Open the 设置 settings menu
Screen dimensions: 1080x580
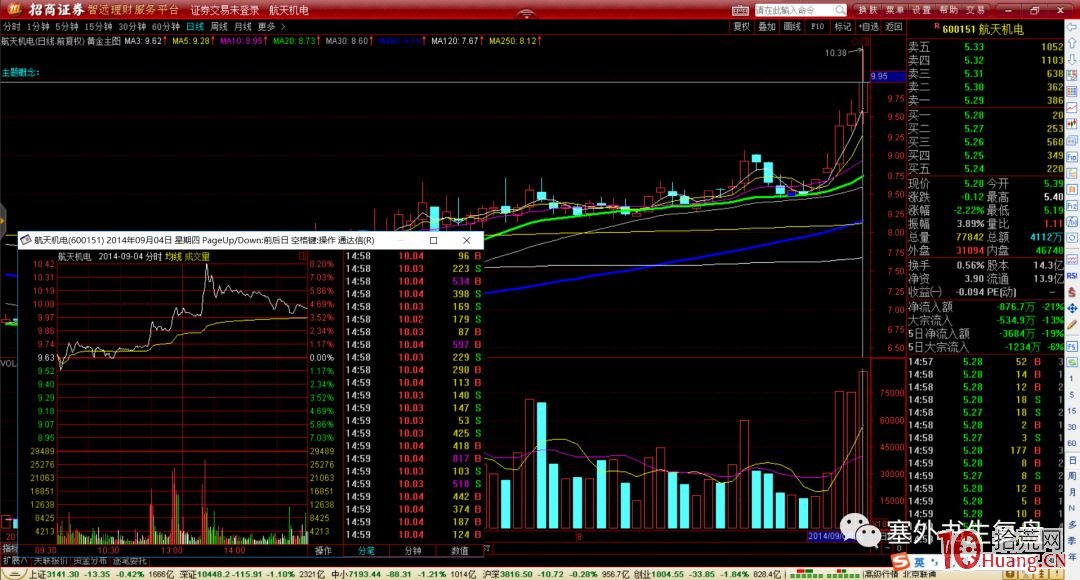(x=922, y=10)
